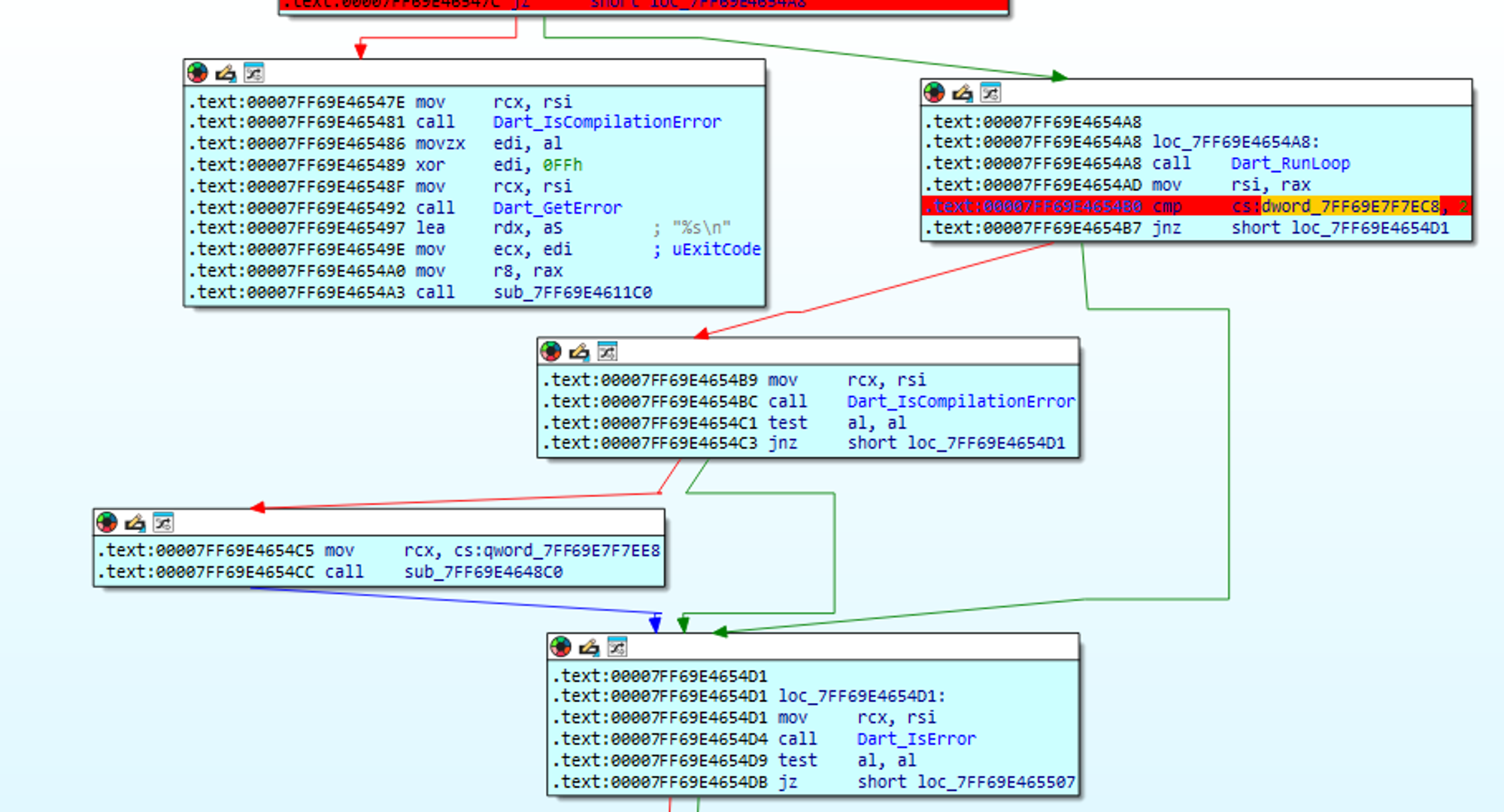This screenshot has height=812, width=1504.
Task: Click sub_7FF69E4611C0 call target
Action: point(572,292)
